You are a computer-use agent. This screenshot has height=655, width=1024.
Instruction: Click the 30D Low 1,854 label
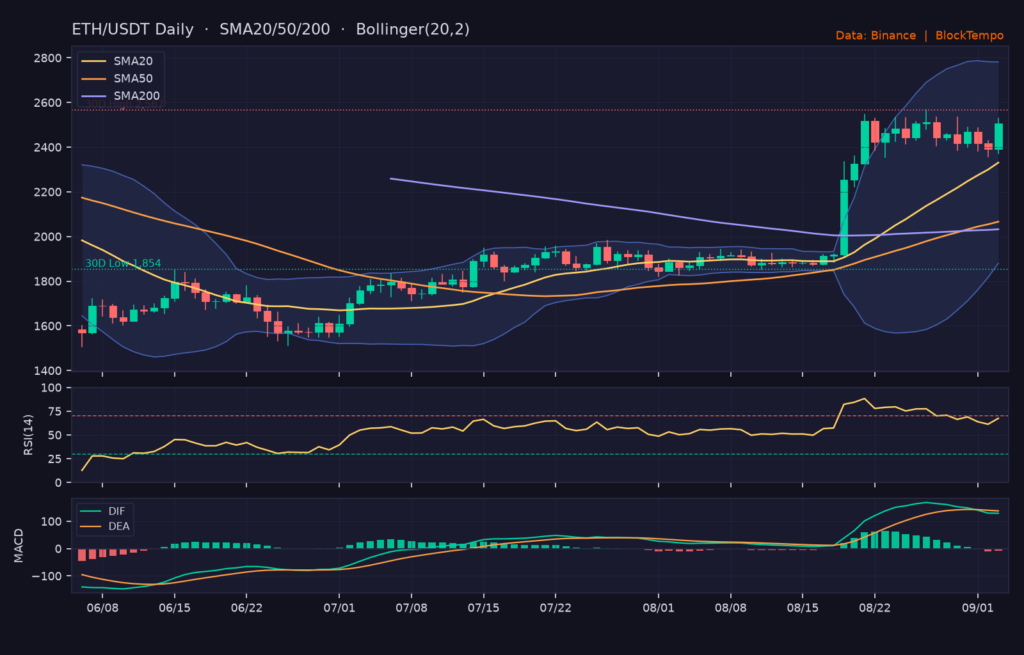click(123, 263)
